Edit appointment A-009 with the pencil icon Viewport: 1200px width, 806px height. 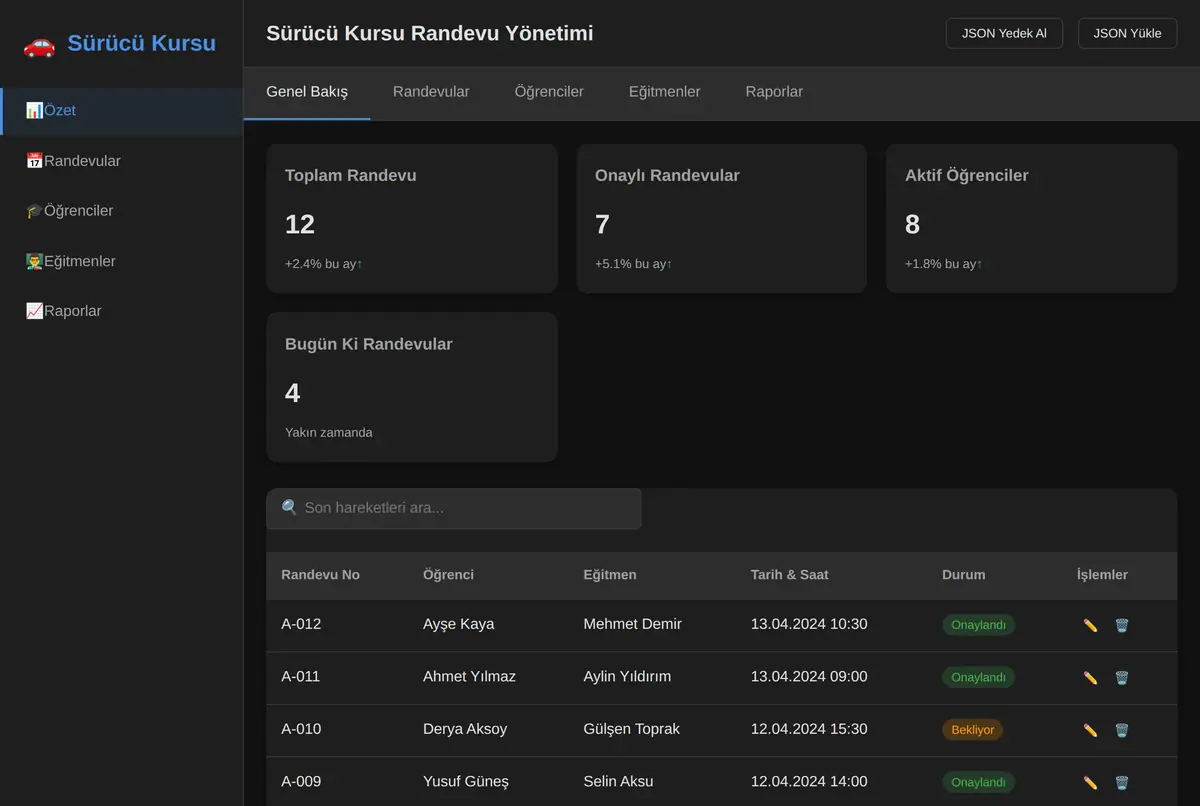click(x=1090, y=782)
